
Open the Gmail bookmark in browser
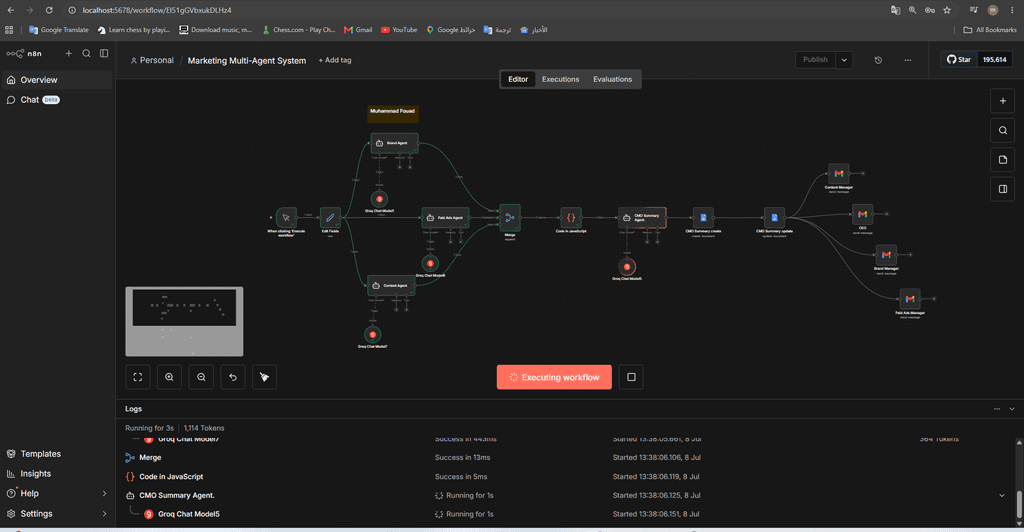pyautogui.click(x=358, y=30)
